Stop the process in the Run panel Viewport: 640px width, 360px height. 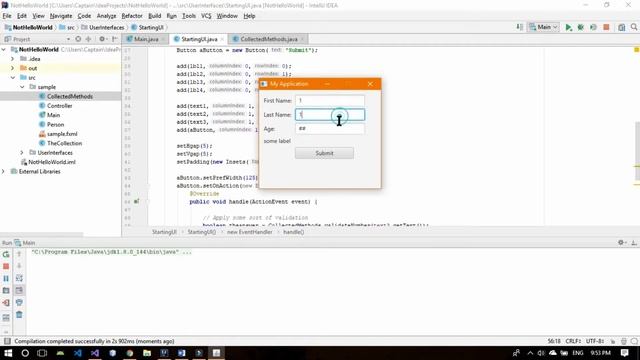(6, 266)
